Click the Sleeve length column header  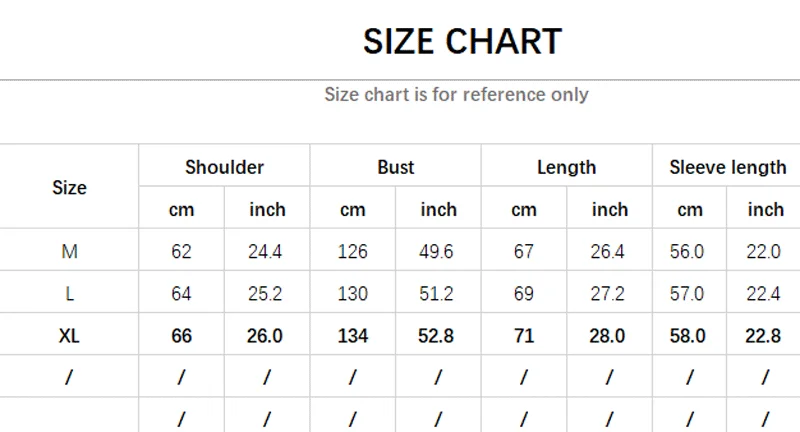[x=727, y=167]
